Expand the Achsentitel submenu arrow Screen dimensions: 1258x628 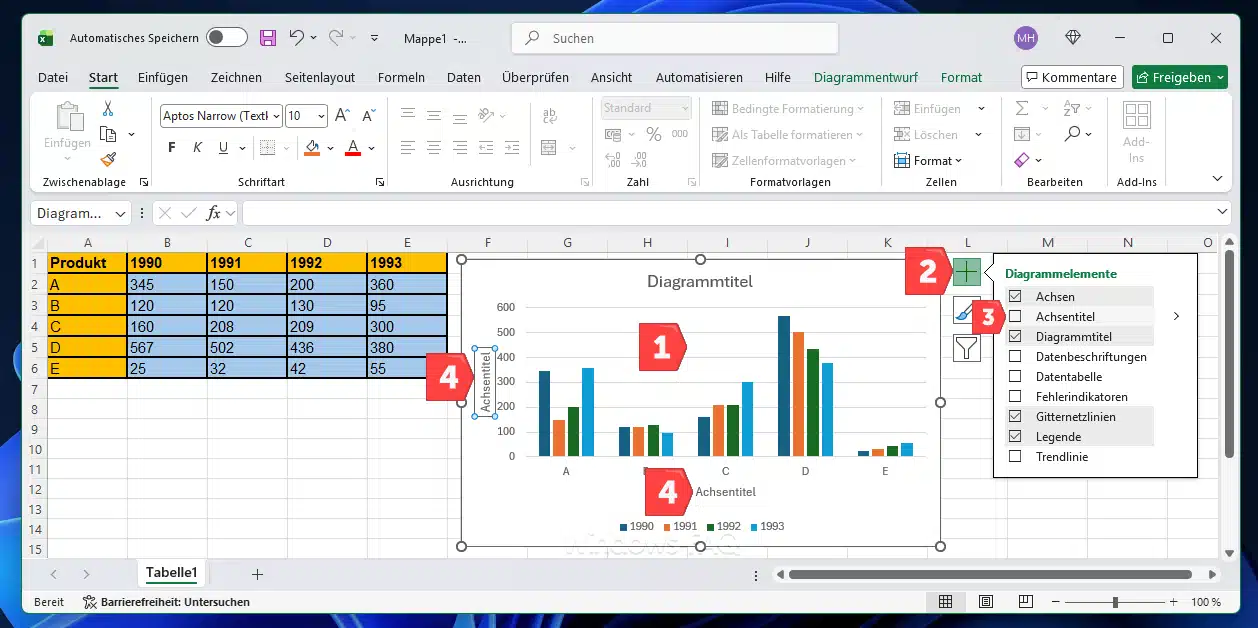coord(1176,317)
